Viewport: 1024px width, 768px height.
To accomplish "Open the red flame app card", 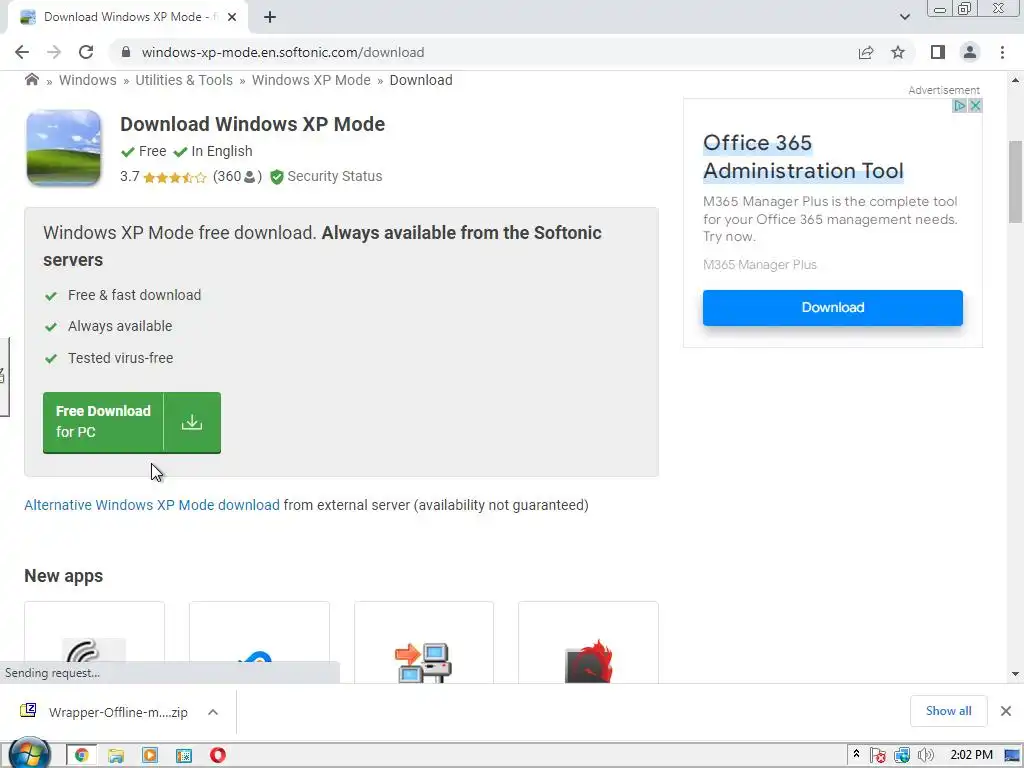I will (588, 643).
